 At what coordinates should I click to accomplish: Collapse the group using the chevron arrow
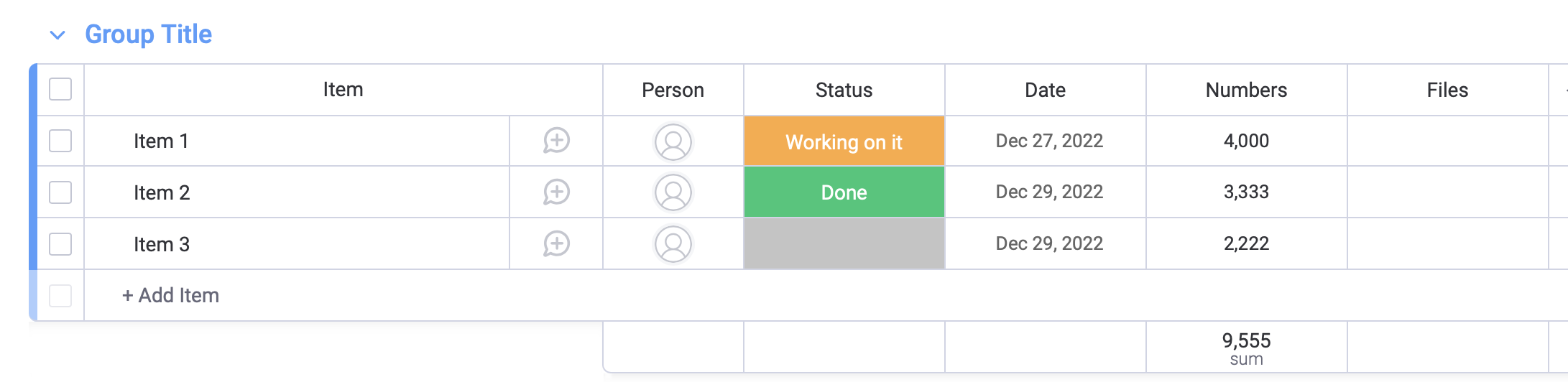pos(57,35)
